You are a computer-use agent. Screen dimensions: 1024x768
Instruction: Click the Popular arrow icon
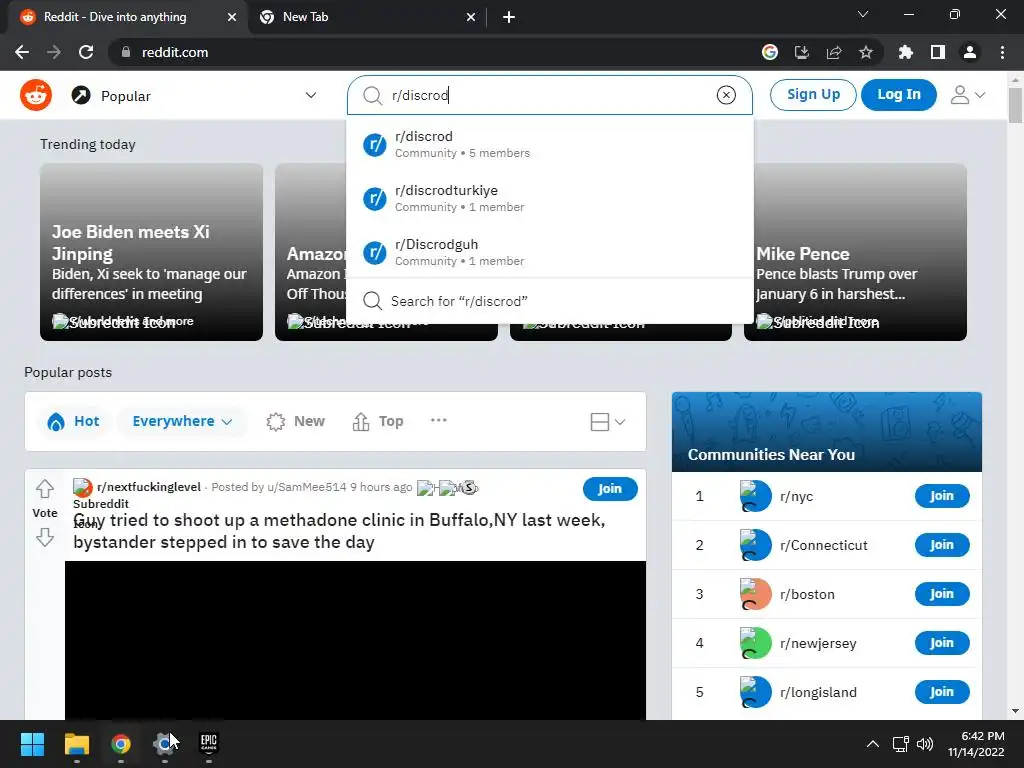[x=81, y=95]
